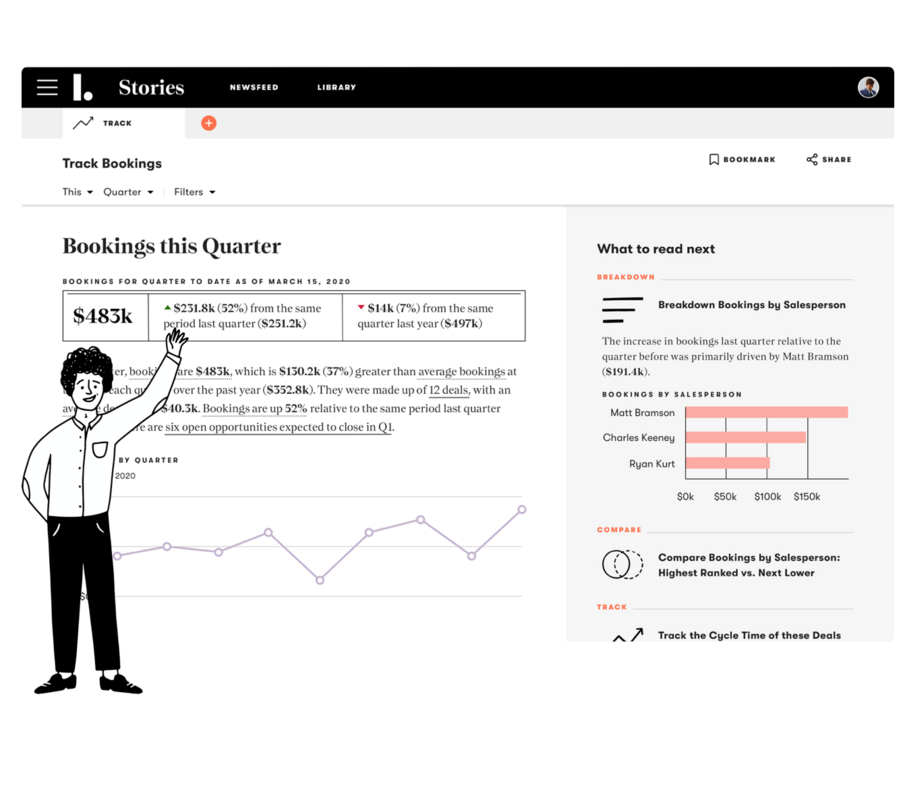Click the Share icon
901x800 pixels.
[x=812, y=158]
